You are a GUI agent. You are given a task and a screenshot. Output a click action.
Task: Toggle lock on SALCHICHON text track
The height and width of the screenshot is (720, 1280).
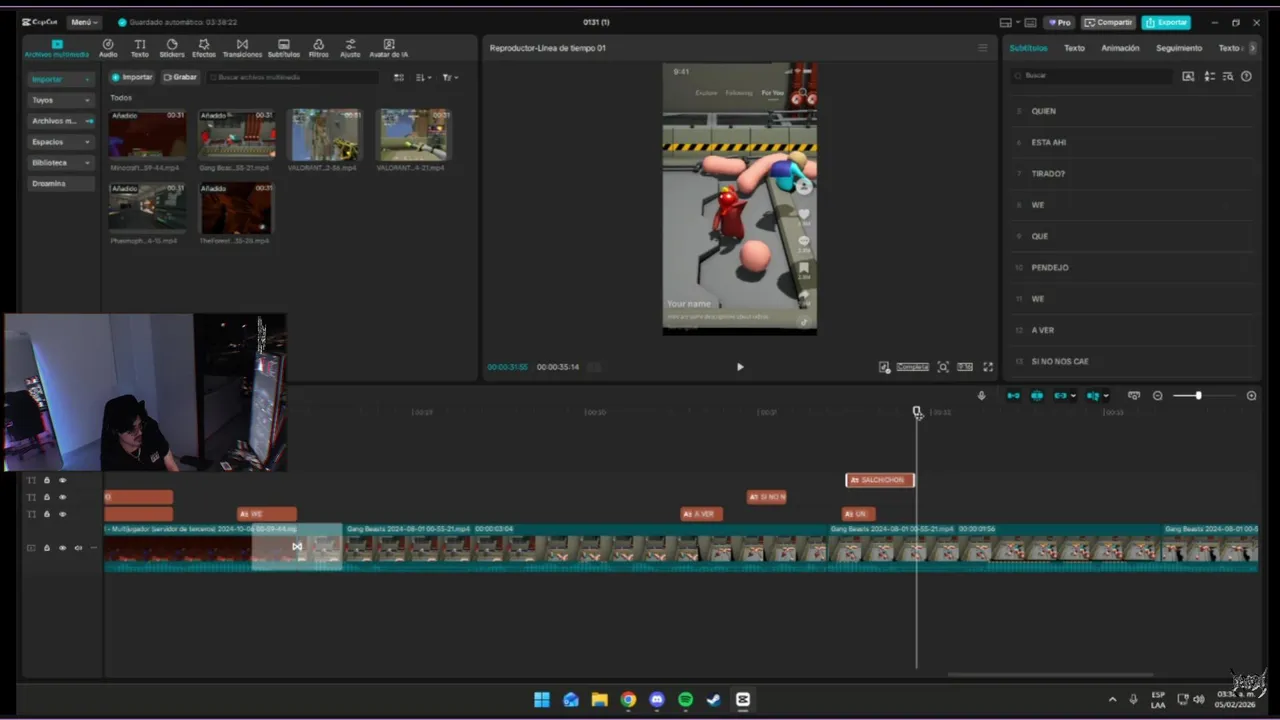pos(46,480)
